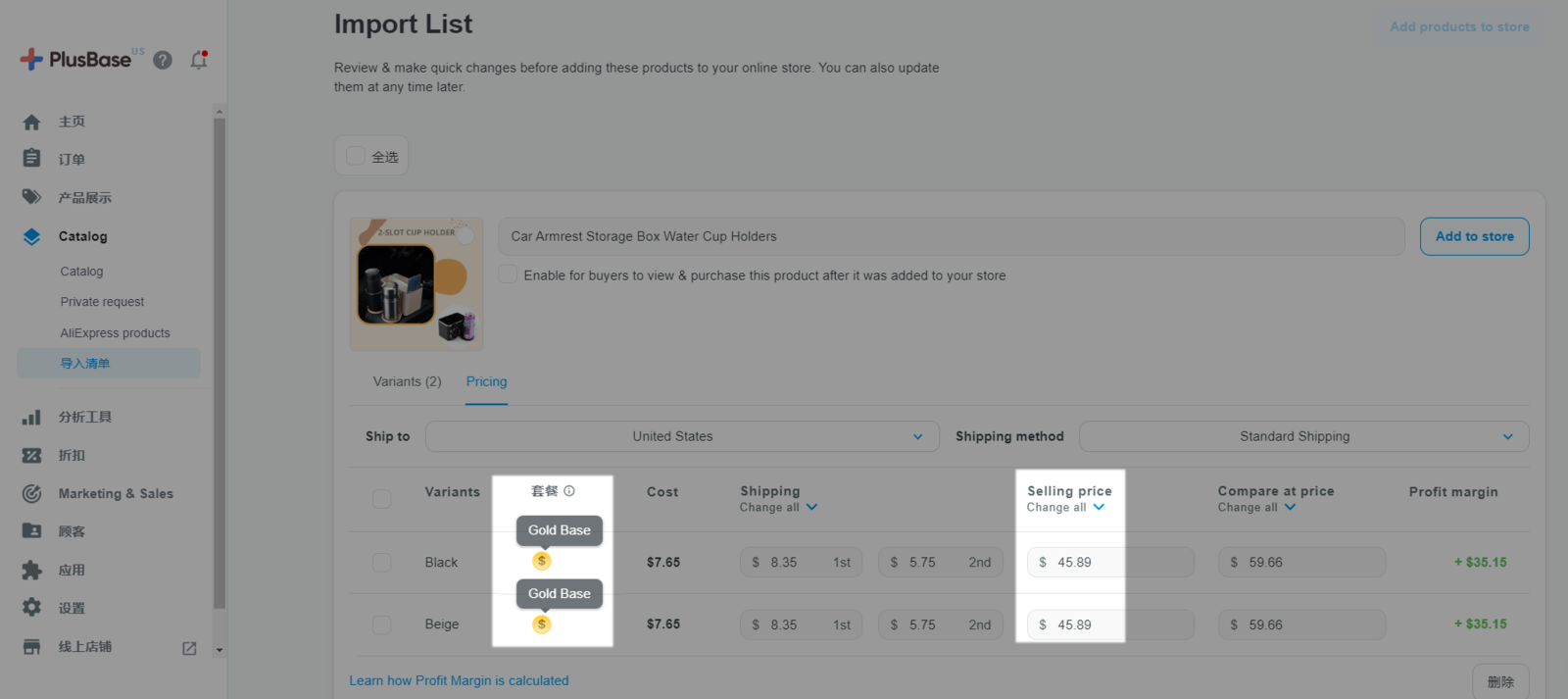Click the analytics bar chart icon
Viewport: 1568px width, 699px height.
31,417
